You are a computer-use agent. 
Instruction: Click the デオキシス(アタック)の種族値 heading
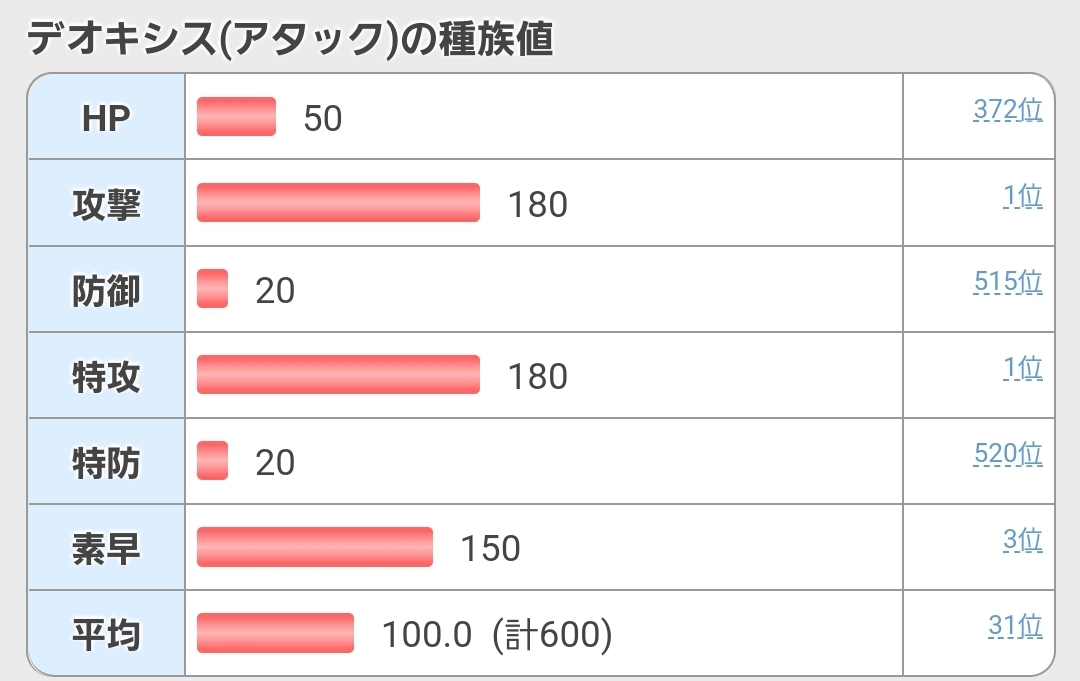(290, 38)
